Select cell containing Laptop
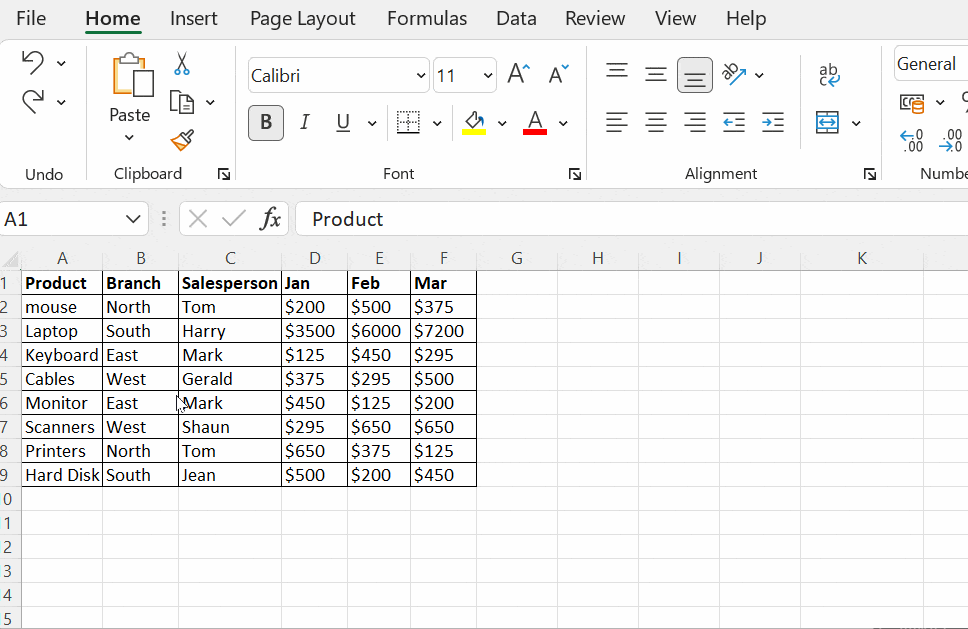Screen dimensions: 968x629 (61, 331)
